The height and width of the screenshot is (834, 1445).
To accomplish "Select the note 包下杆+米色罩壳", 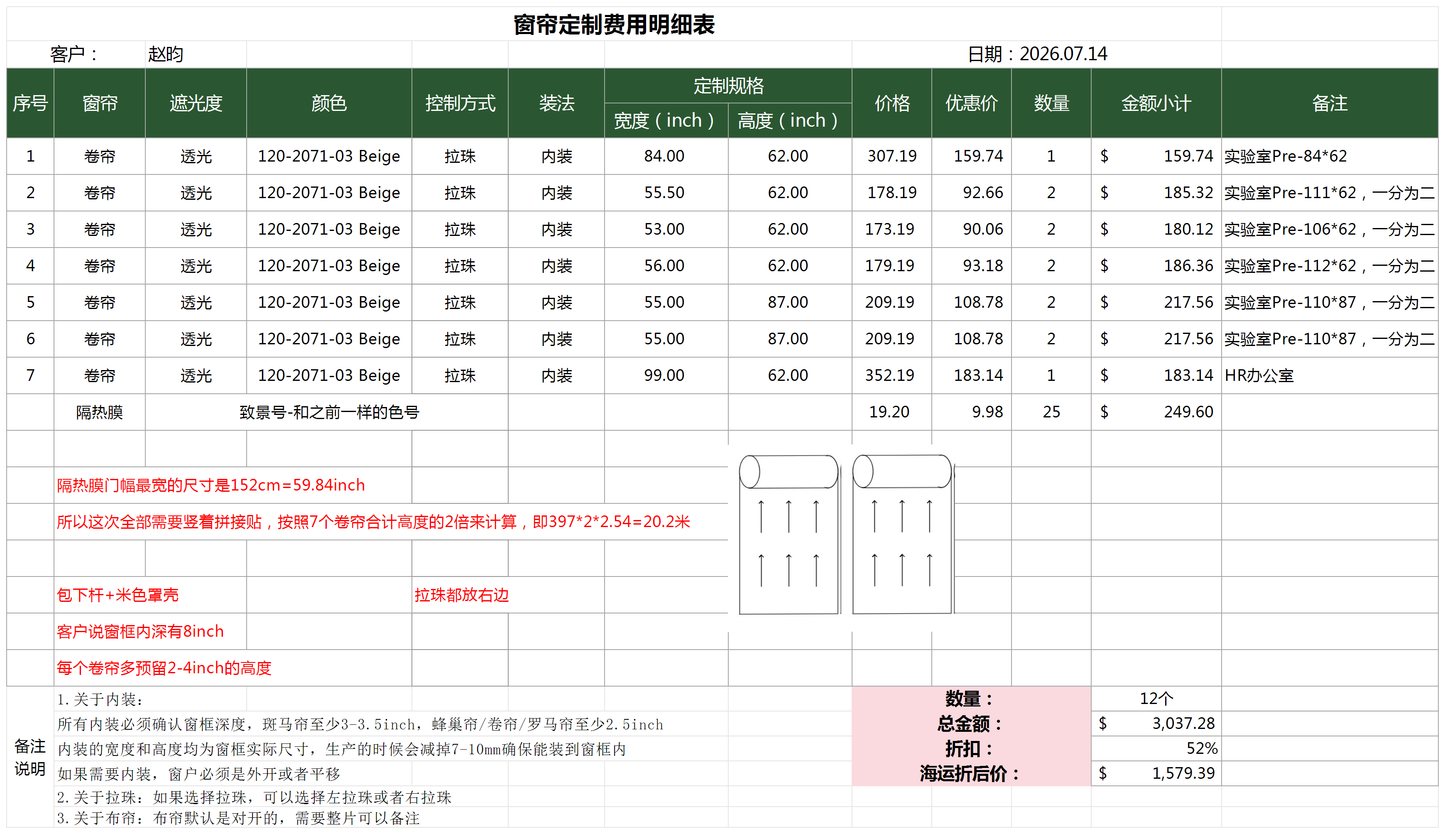I will click(x=118, y=595).
